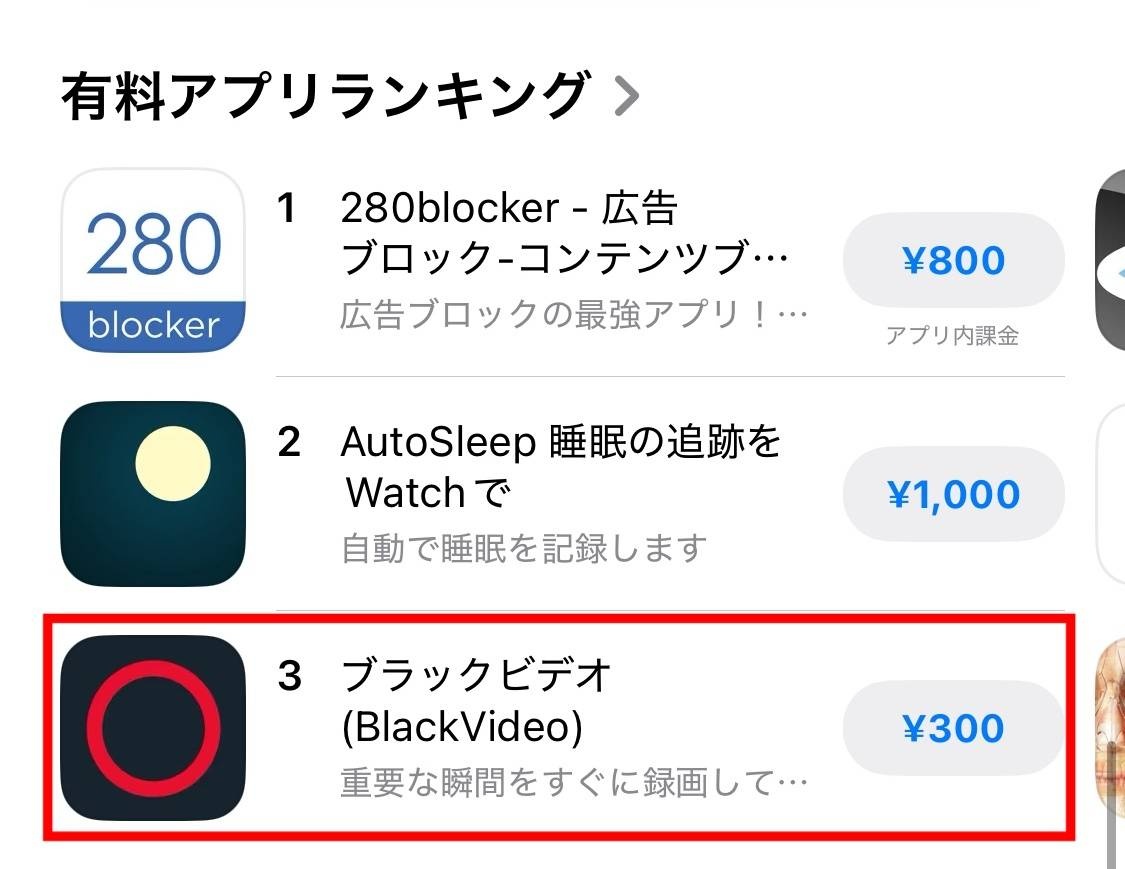Tap partially visible dark app icon beside ¥800
This screenshot has height=869, width=1125.
1110,262
